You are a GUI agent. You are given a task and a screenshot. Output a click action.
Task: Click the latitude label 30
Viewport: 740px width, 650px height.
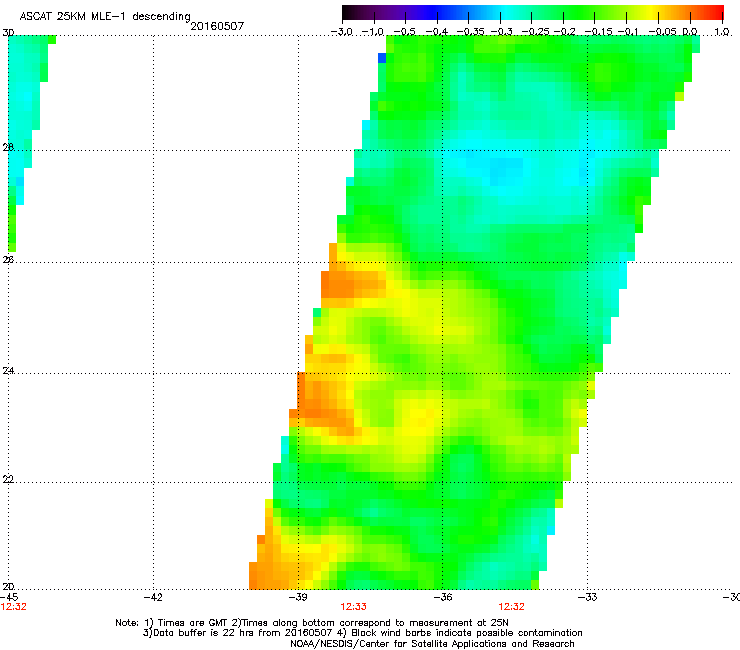pyautogui.click(x=8, y=33)
